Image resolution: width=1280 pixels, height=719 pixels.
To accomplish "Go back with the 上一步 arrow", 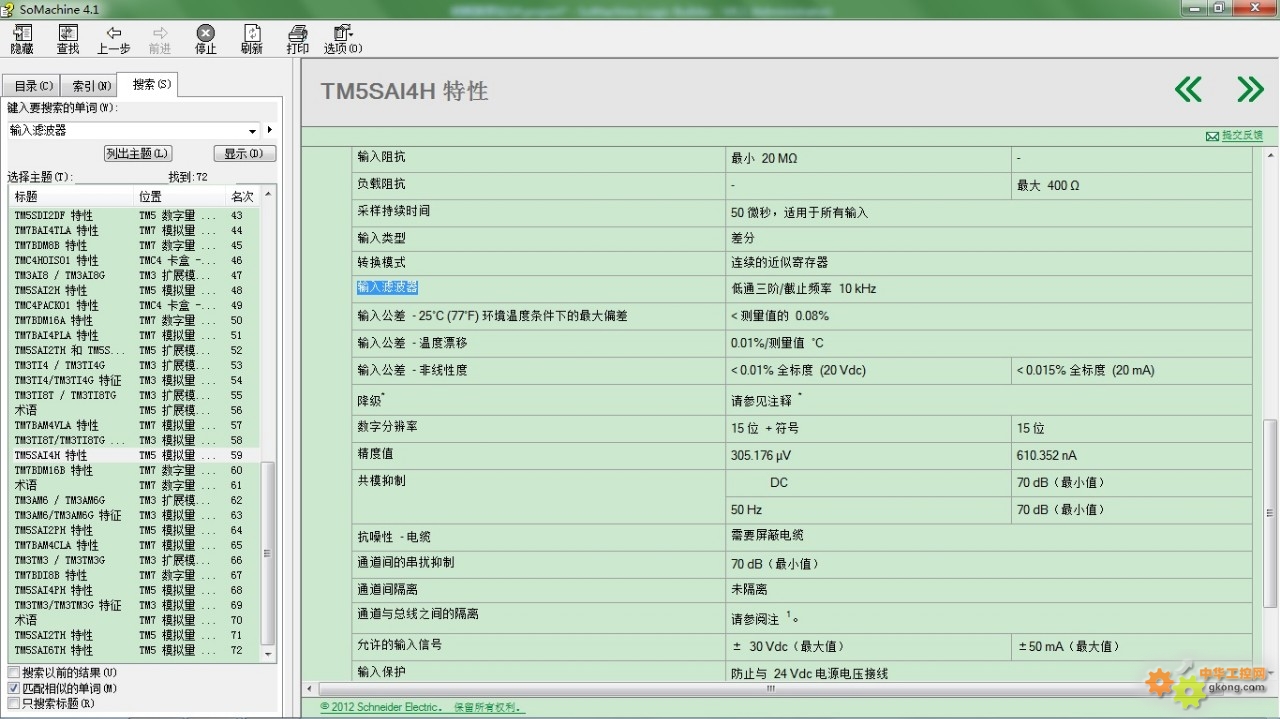I will pyautogui.click(x=114, y=40).
